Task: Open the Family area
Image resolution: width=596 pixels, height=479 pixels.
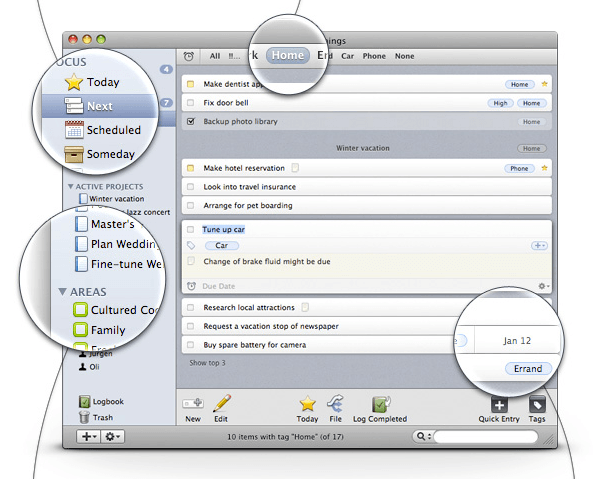Action: 99,330
